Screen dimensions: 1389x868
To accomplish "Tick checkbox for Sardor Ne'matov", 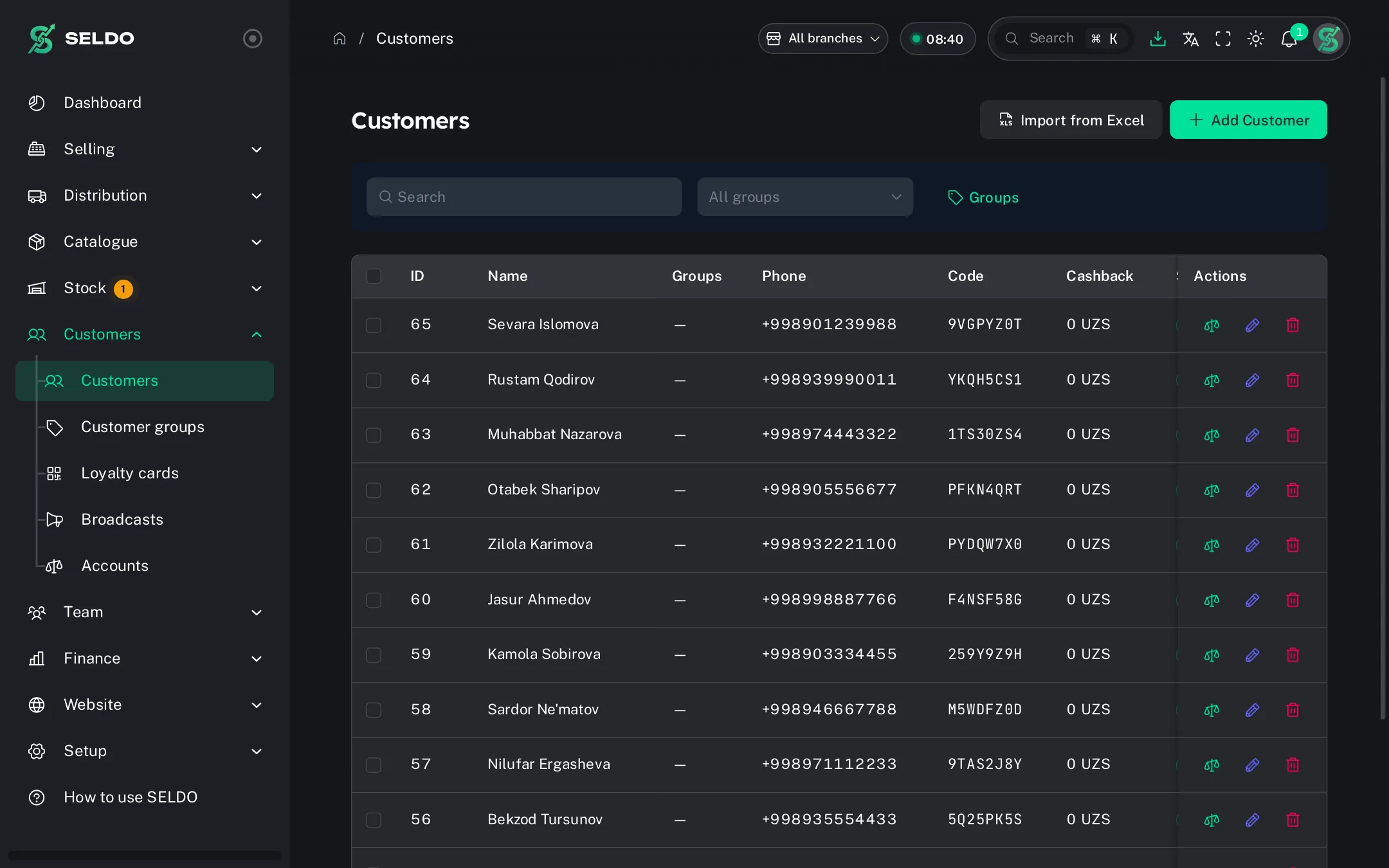I will click(374, 710).
